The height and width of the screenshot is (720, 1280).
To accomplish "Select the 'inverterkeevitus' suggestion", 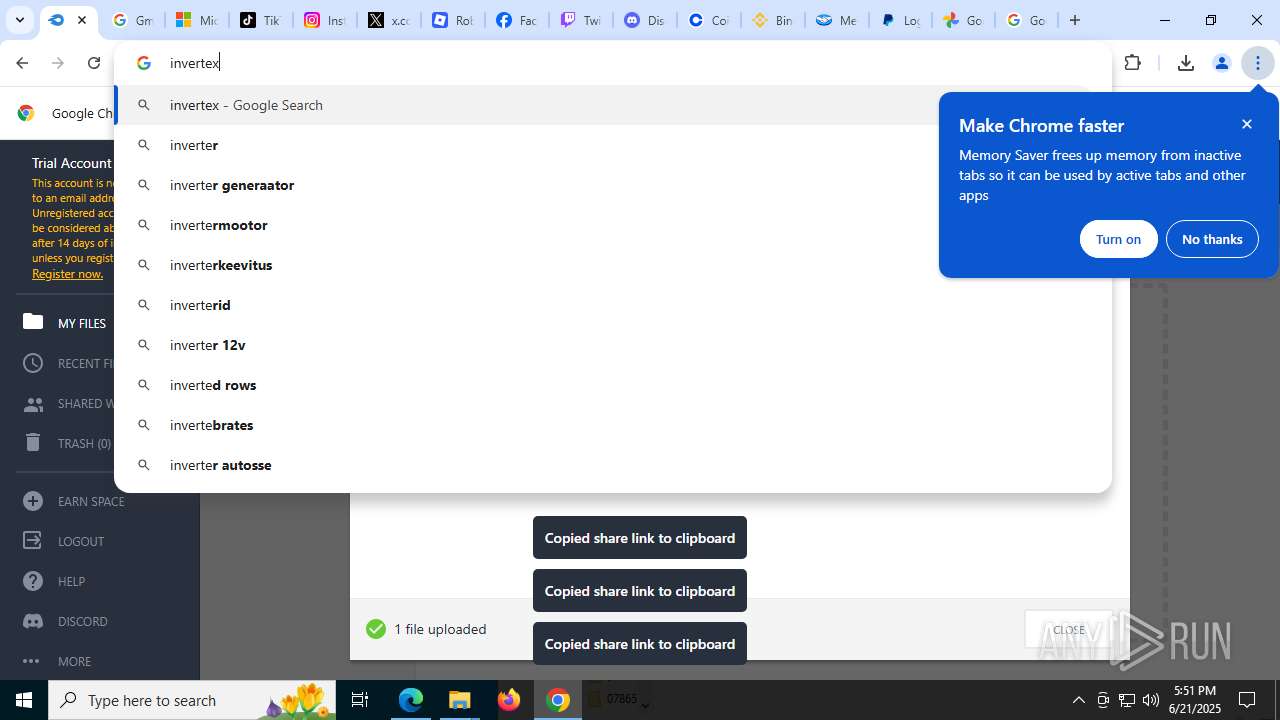I will coord(613,265).
